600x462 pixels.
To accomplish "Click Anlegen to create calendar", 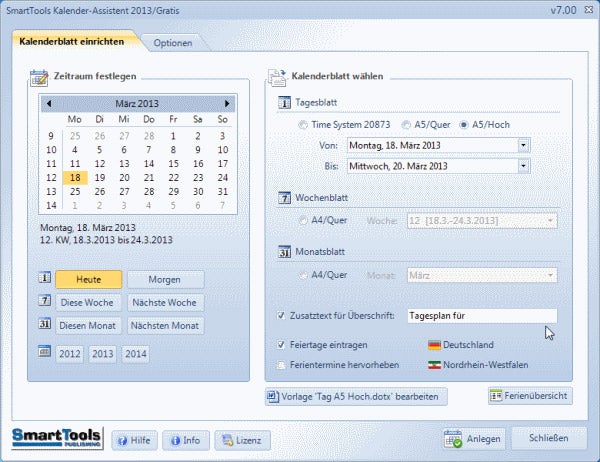I will click(473, 439).
